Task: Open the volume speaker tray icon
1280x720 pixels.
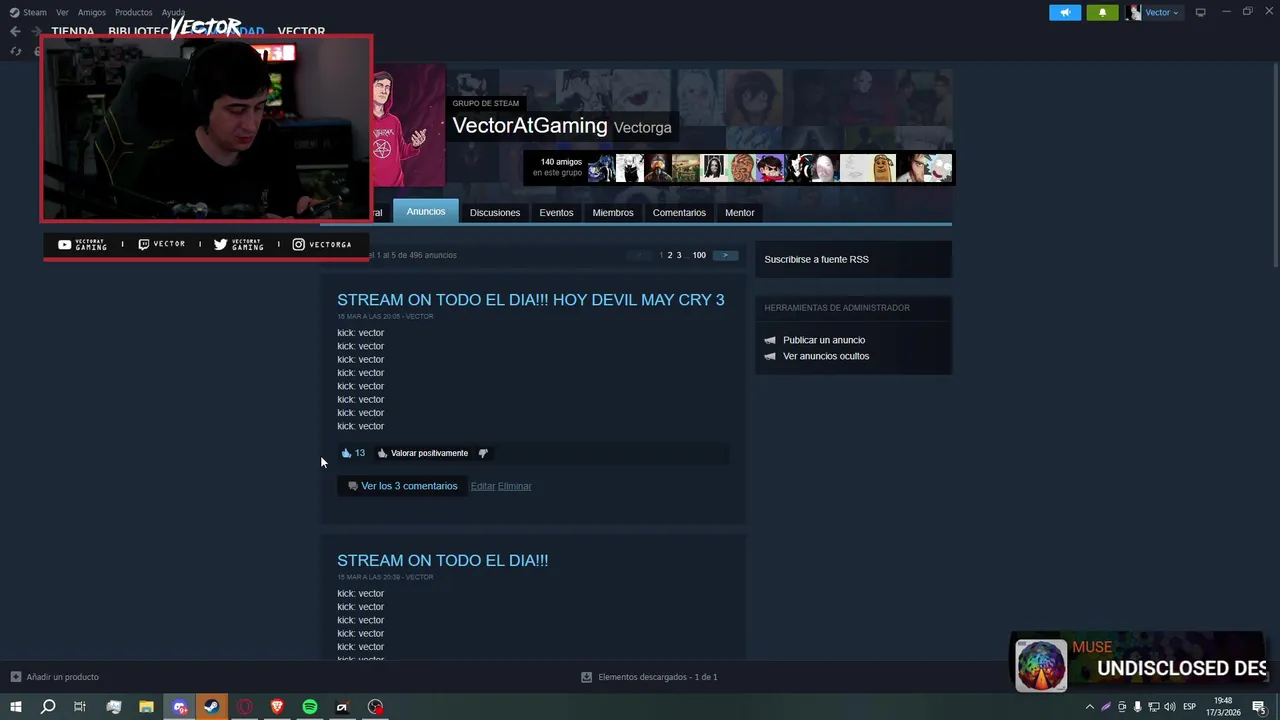Action: [x=1169, y=707]
